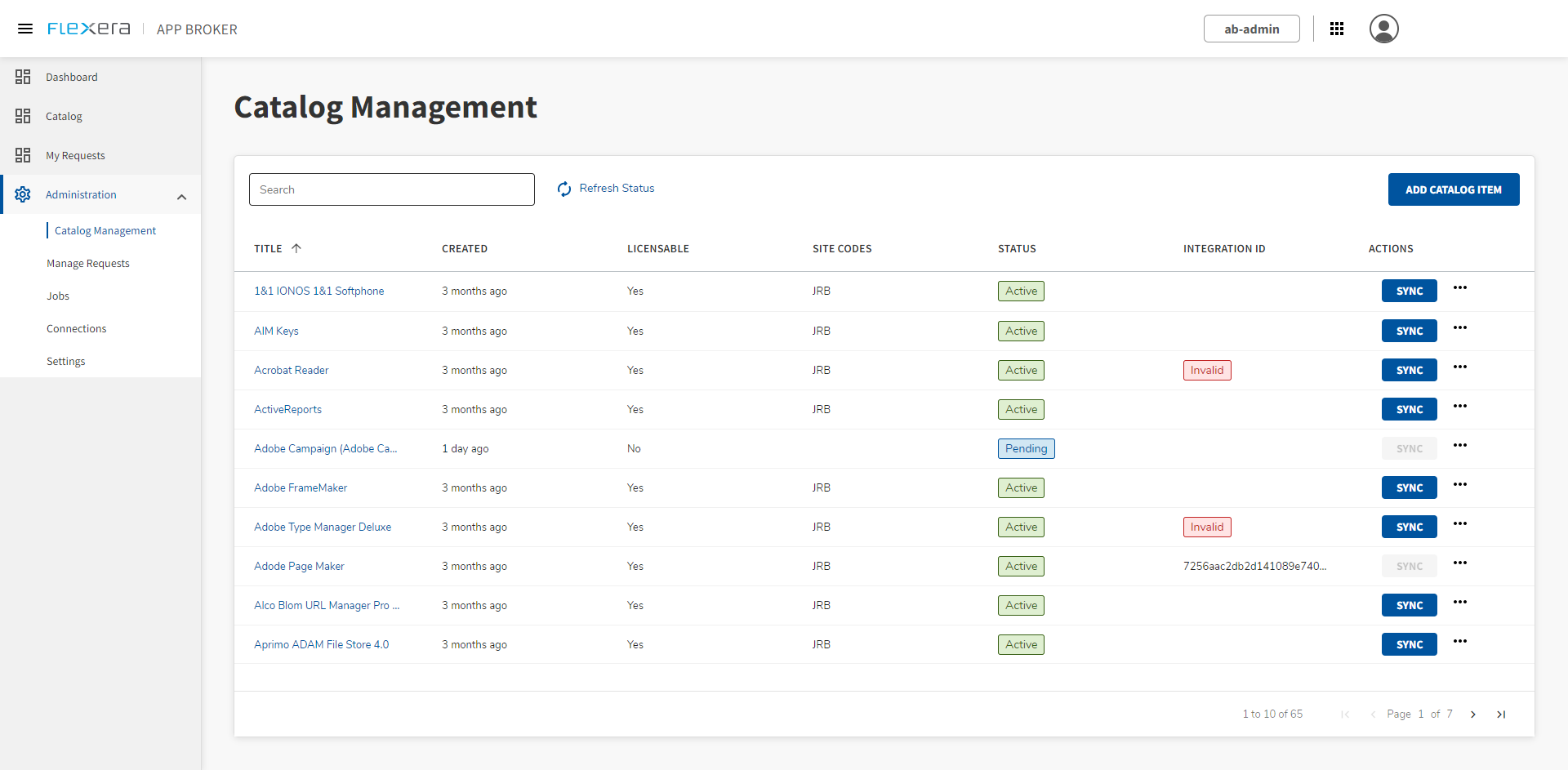Viewport: 1568px width, 770px height.
Task: Sort by Title using the up arrow
Action: point(296,248)
